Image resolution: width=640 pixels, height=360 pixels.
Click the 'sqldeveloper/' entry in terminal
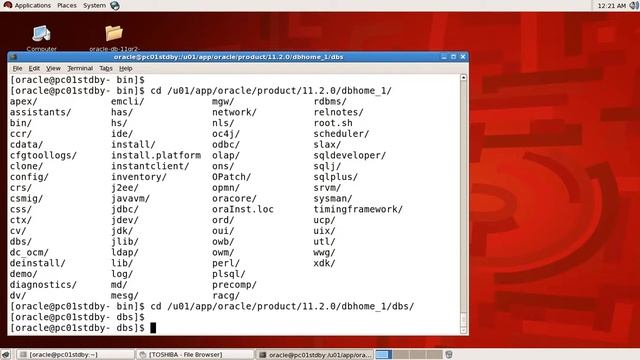click(x=350, y=156)
